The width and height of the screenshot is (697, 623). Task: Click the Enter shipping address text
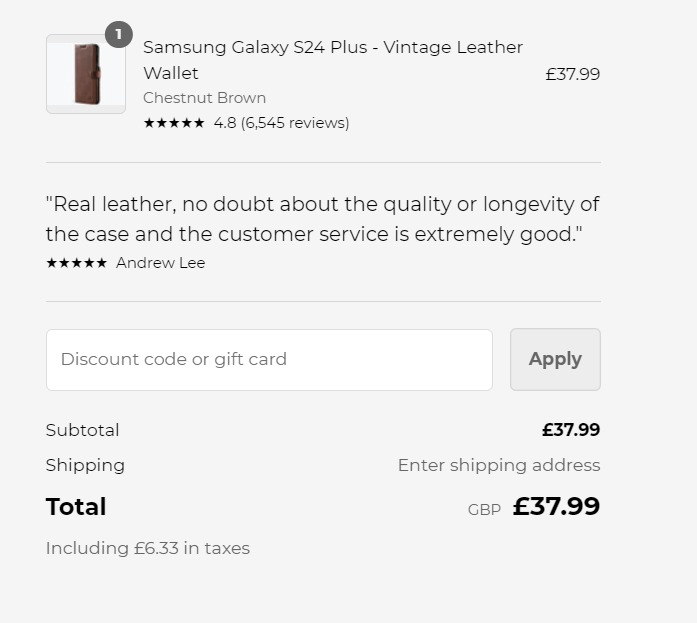499,465
